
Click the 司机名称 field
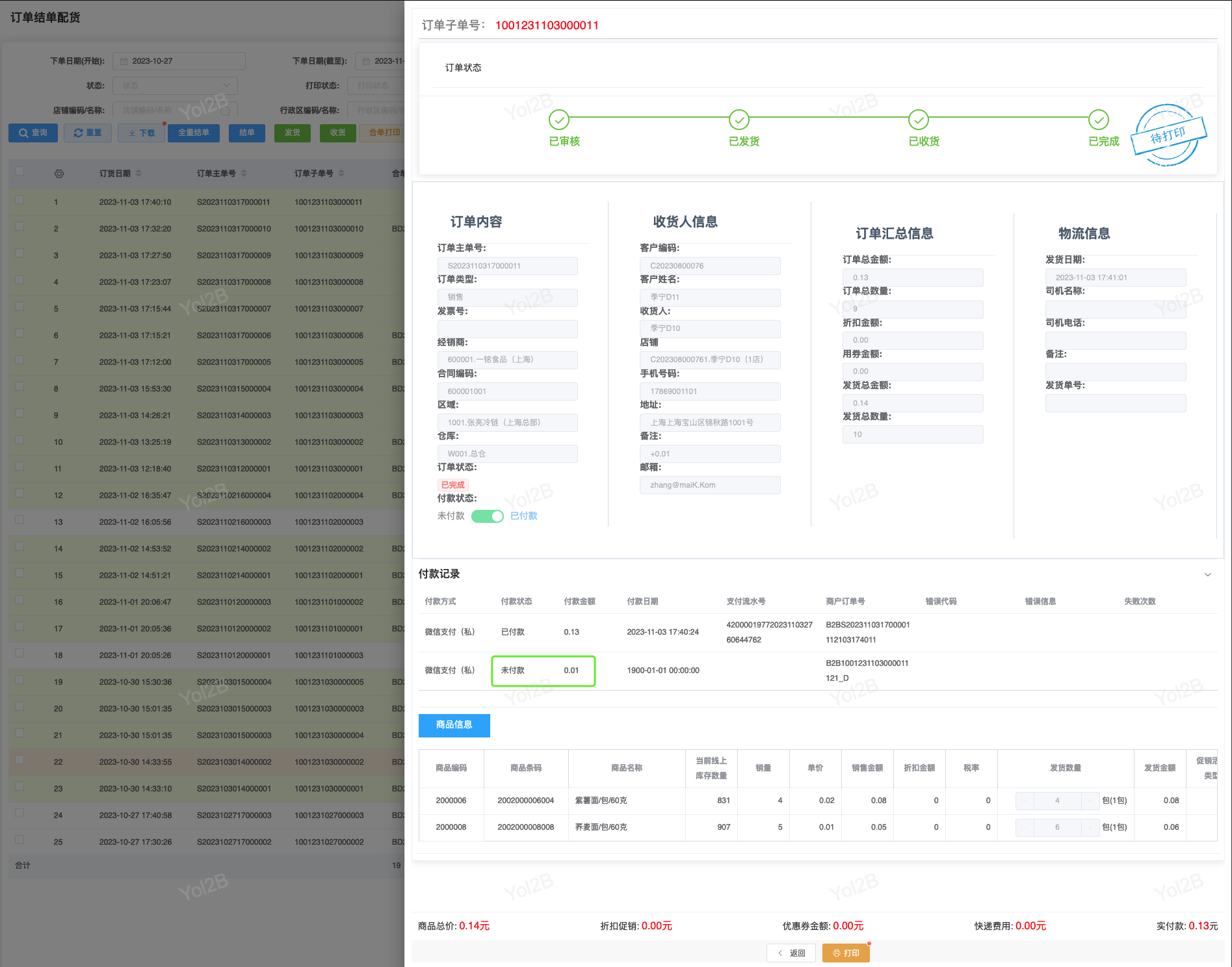1116,309
